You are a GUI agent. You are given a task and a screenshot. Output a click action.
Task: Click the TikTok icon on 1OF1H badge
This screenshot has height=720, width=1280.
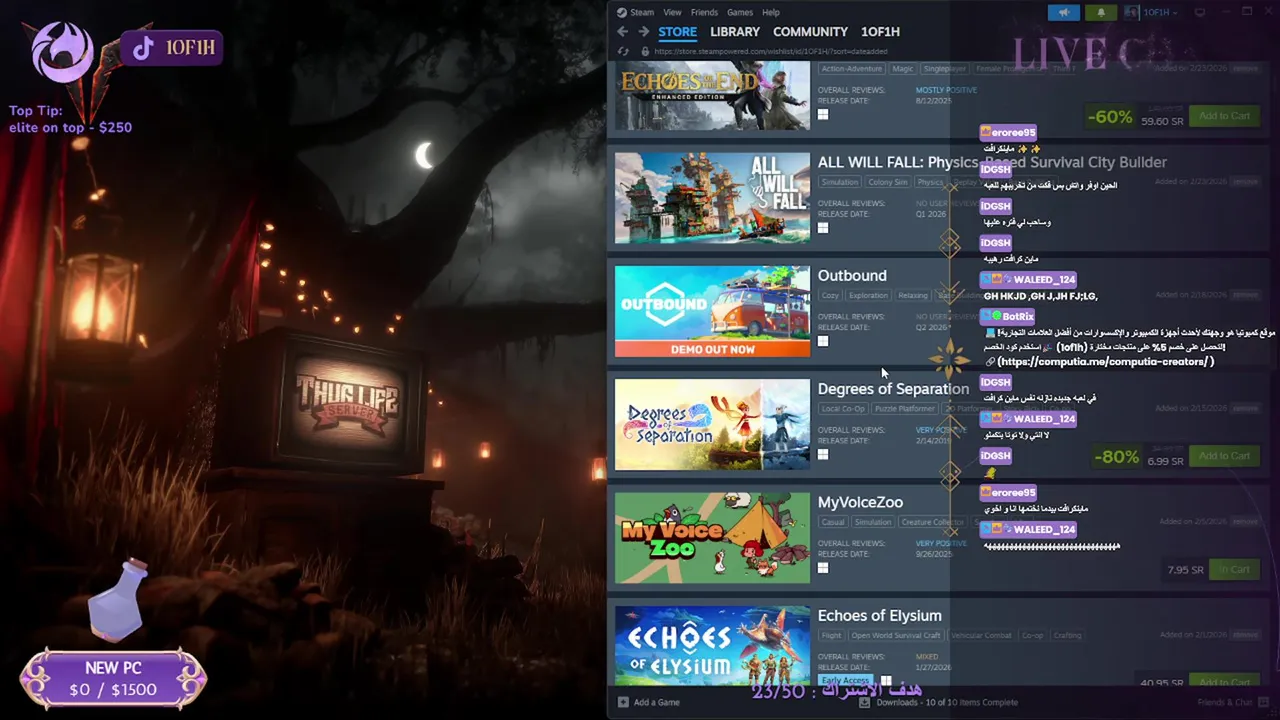143,48
